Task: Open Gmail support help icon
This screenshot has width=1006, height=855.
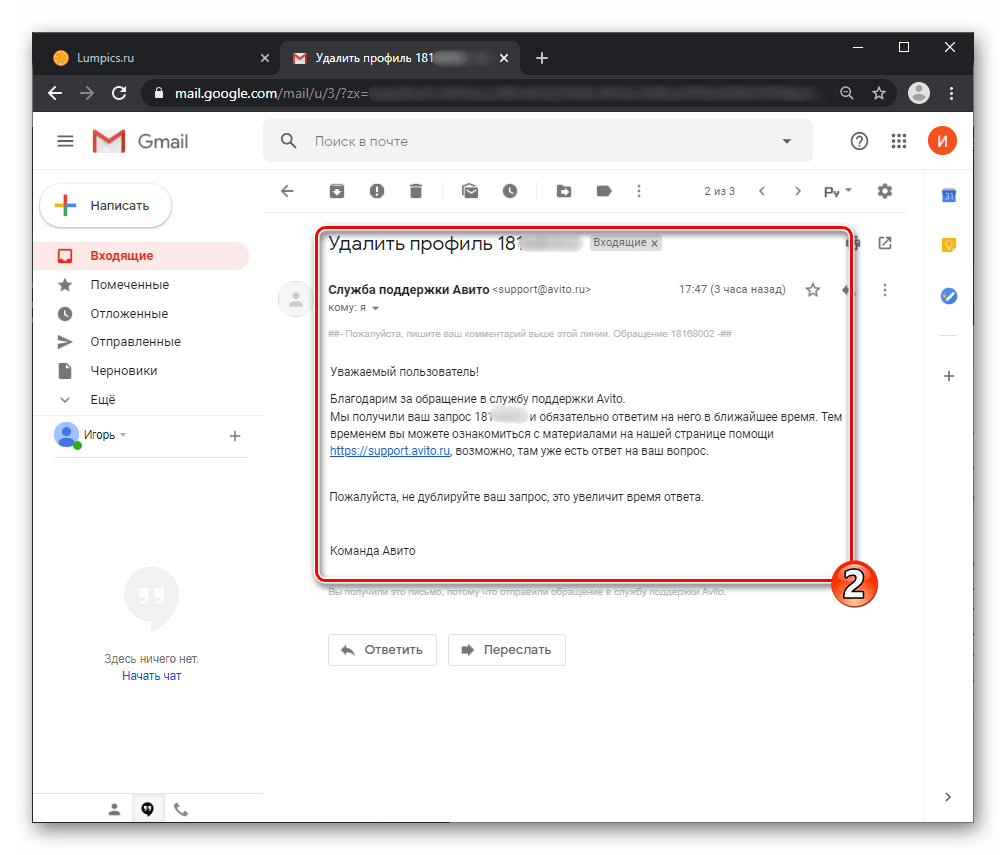Action: 859,141
